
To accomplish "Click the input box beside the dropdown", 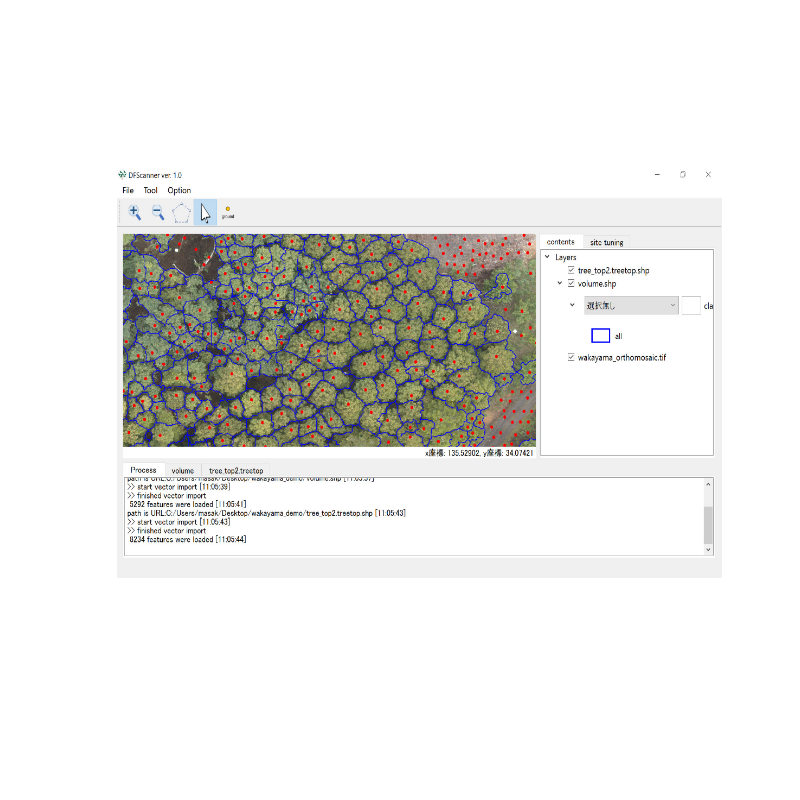I will (x=691, y=305).
